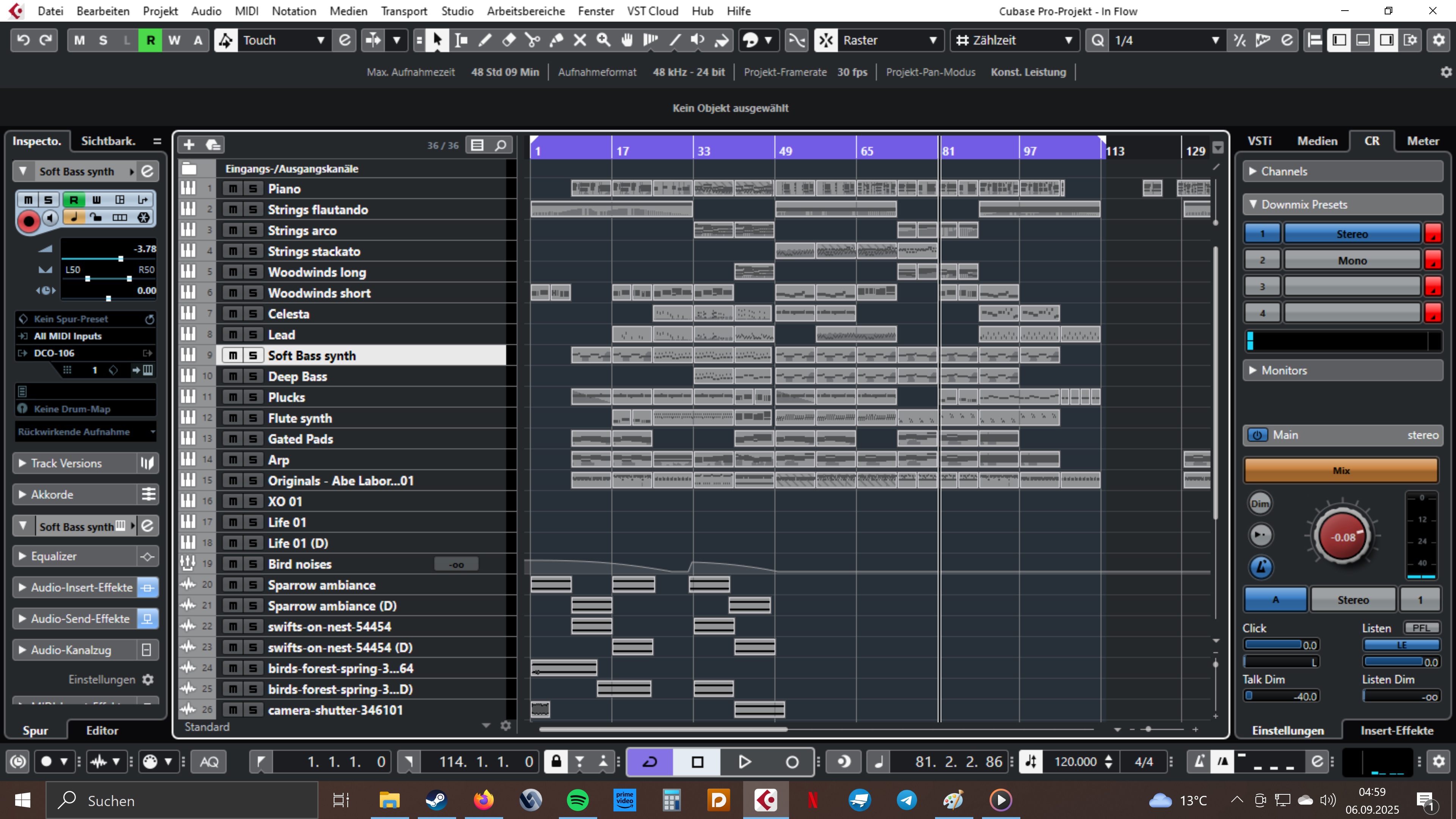This screenshot has width=1456, height=819.
Task: Select the Scissors split tool
Action: [x=532, y=40]
